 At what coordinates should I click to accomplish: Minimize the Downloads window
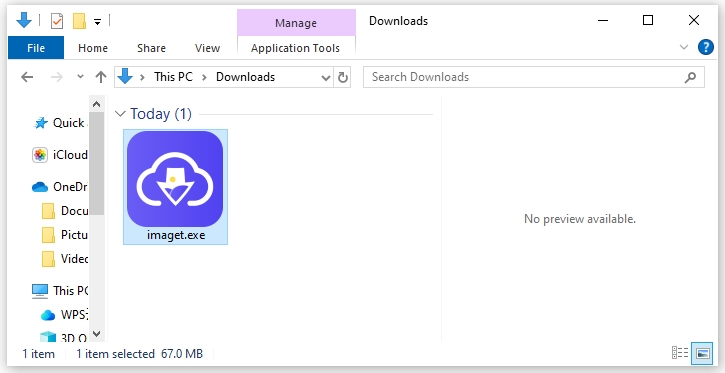pyautogui.click(x=602, y=20)
